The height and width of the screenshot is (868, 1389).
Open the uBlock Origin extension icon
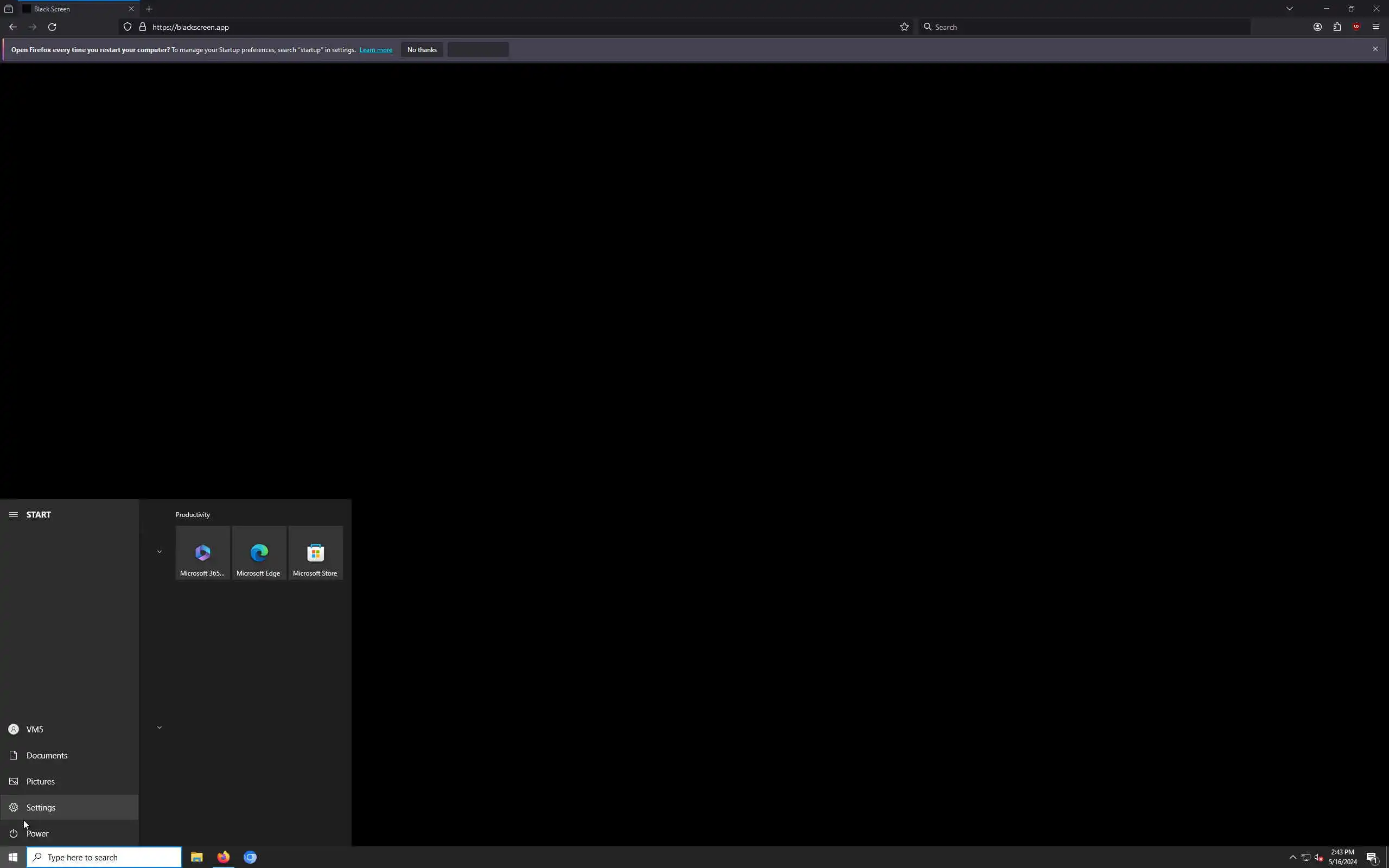click(1356, 27)
